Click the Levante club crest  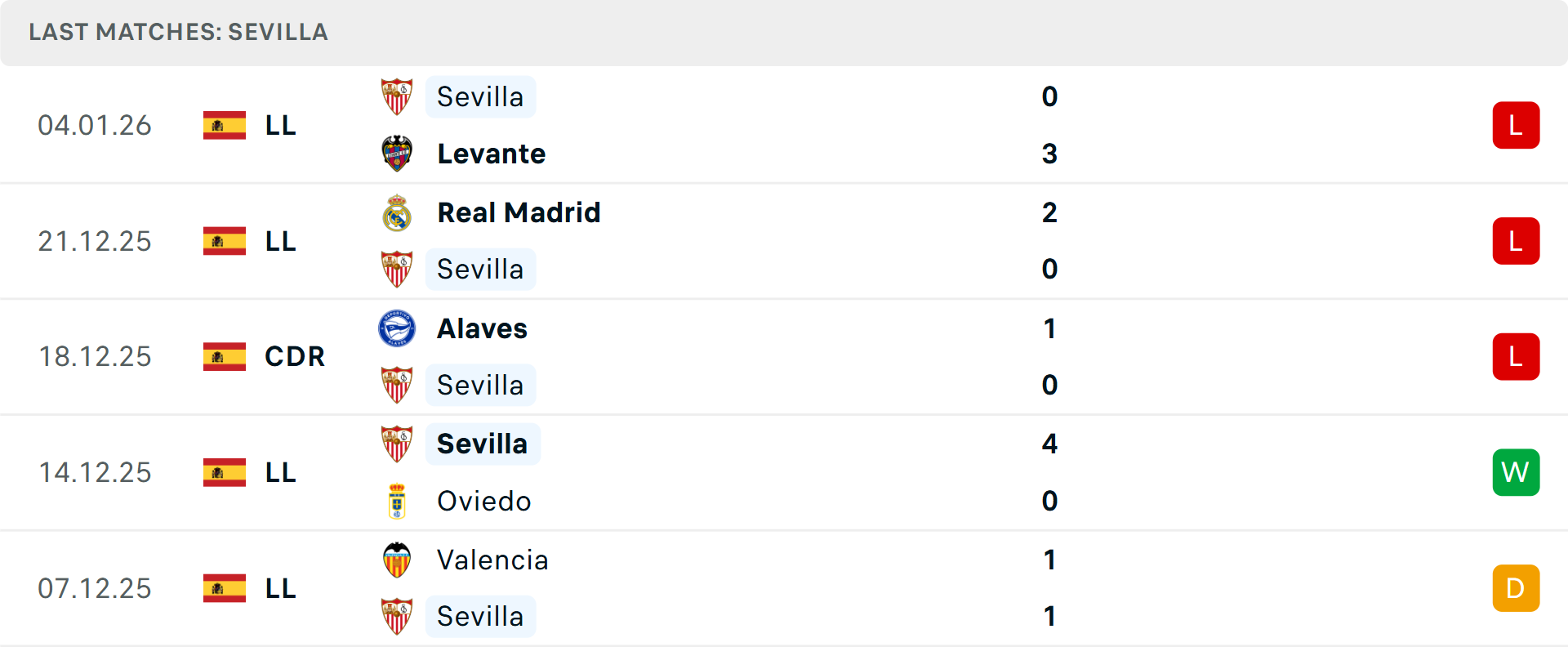pyautogui.click(x=397, y=154)
